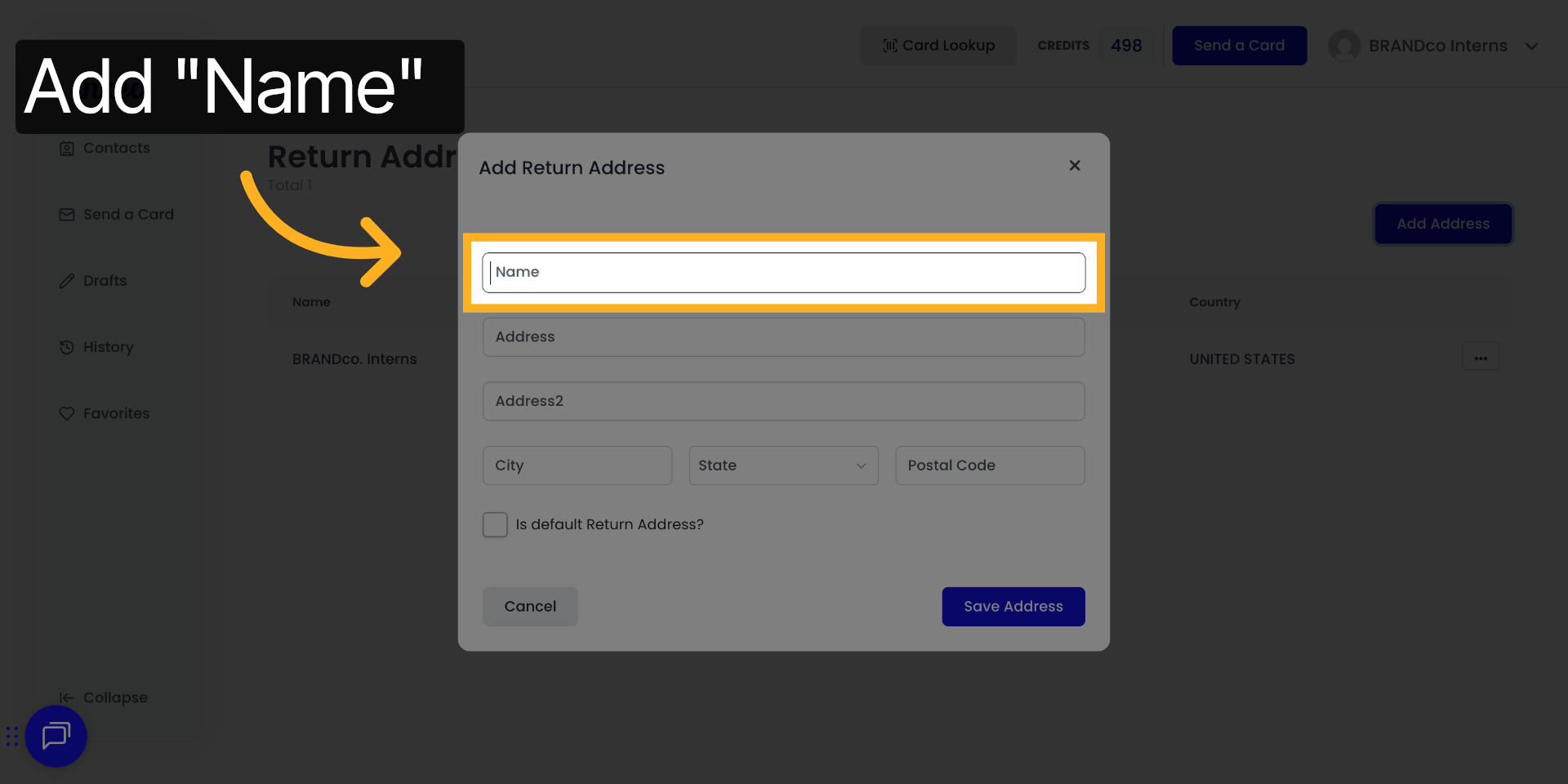
Task: Open the Card Lookup tool
Action: [x=938, y=45]
